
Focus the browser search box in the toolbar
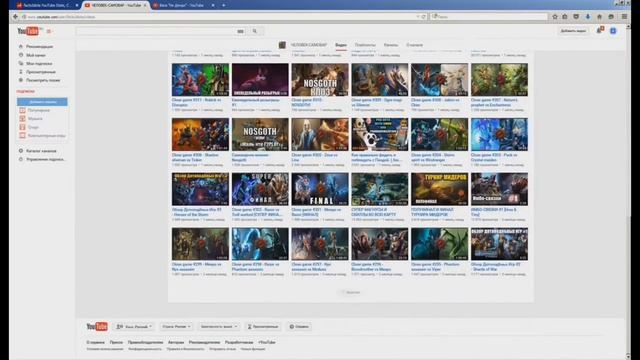pyautogui.click(x=489, y=17)
